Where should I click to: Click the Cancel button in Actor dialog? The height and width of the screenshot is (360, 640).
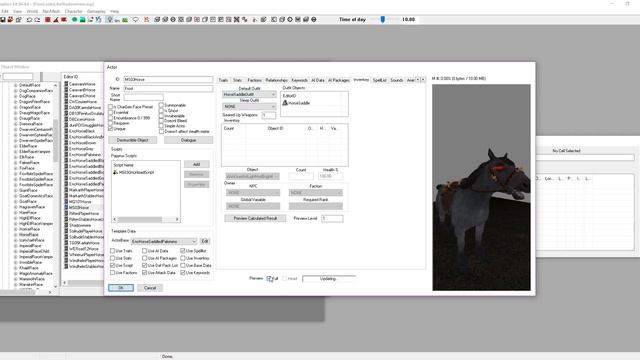tap(150, 288)
